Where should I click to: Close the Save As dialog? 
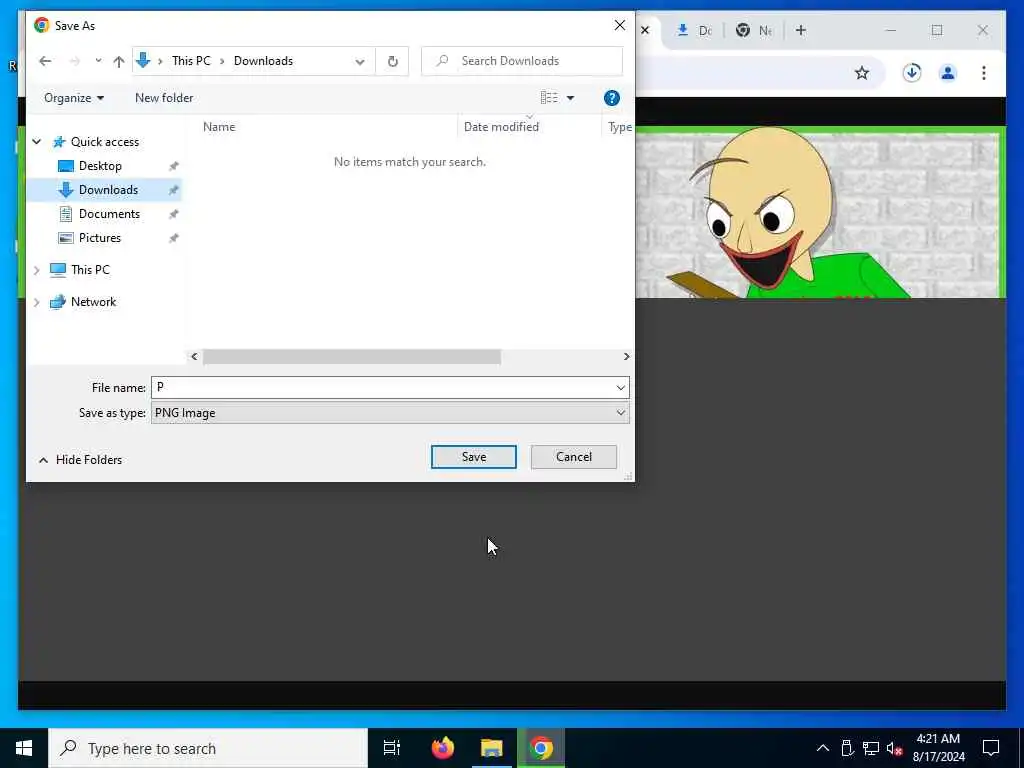(620, 25)
